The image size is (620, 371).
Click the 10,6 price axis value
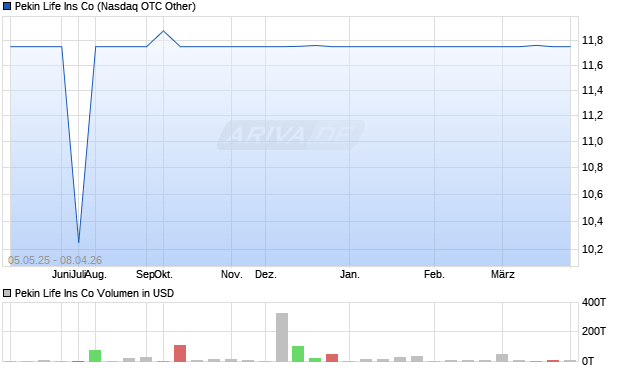(592, 194)
